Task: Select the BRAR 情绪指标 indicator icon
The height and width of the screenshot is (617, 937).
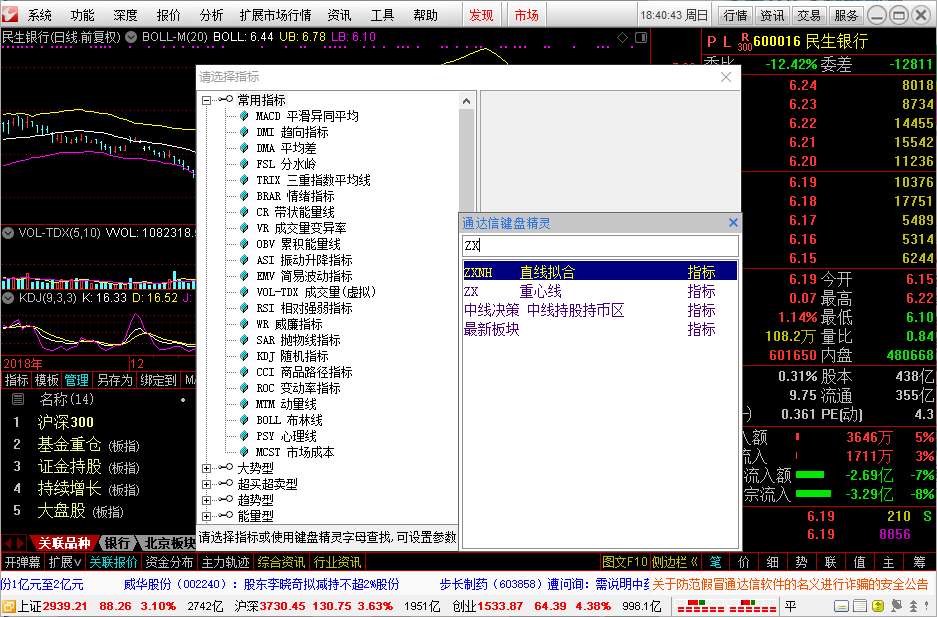Action: pos(244,196)
